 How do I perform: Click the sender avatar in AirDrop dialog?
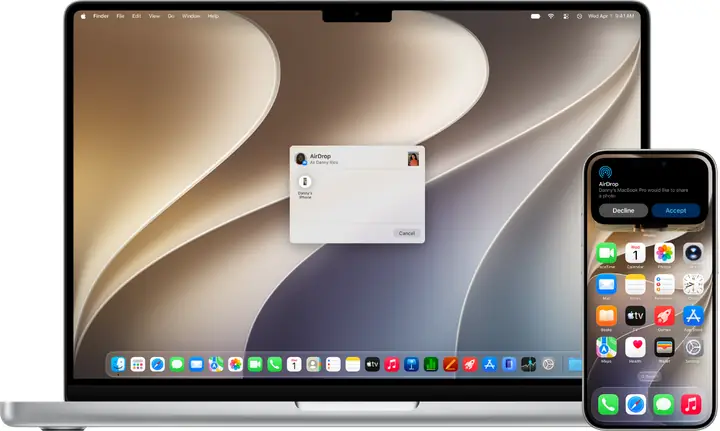(301, 159)
